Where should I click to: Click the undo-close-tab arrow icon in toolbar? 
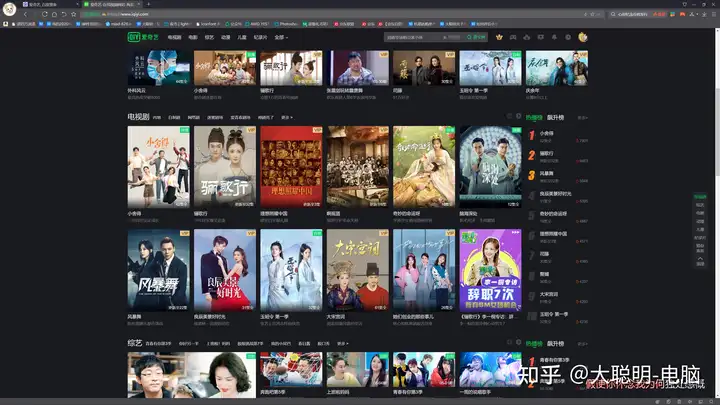pos(64,14)
